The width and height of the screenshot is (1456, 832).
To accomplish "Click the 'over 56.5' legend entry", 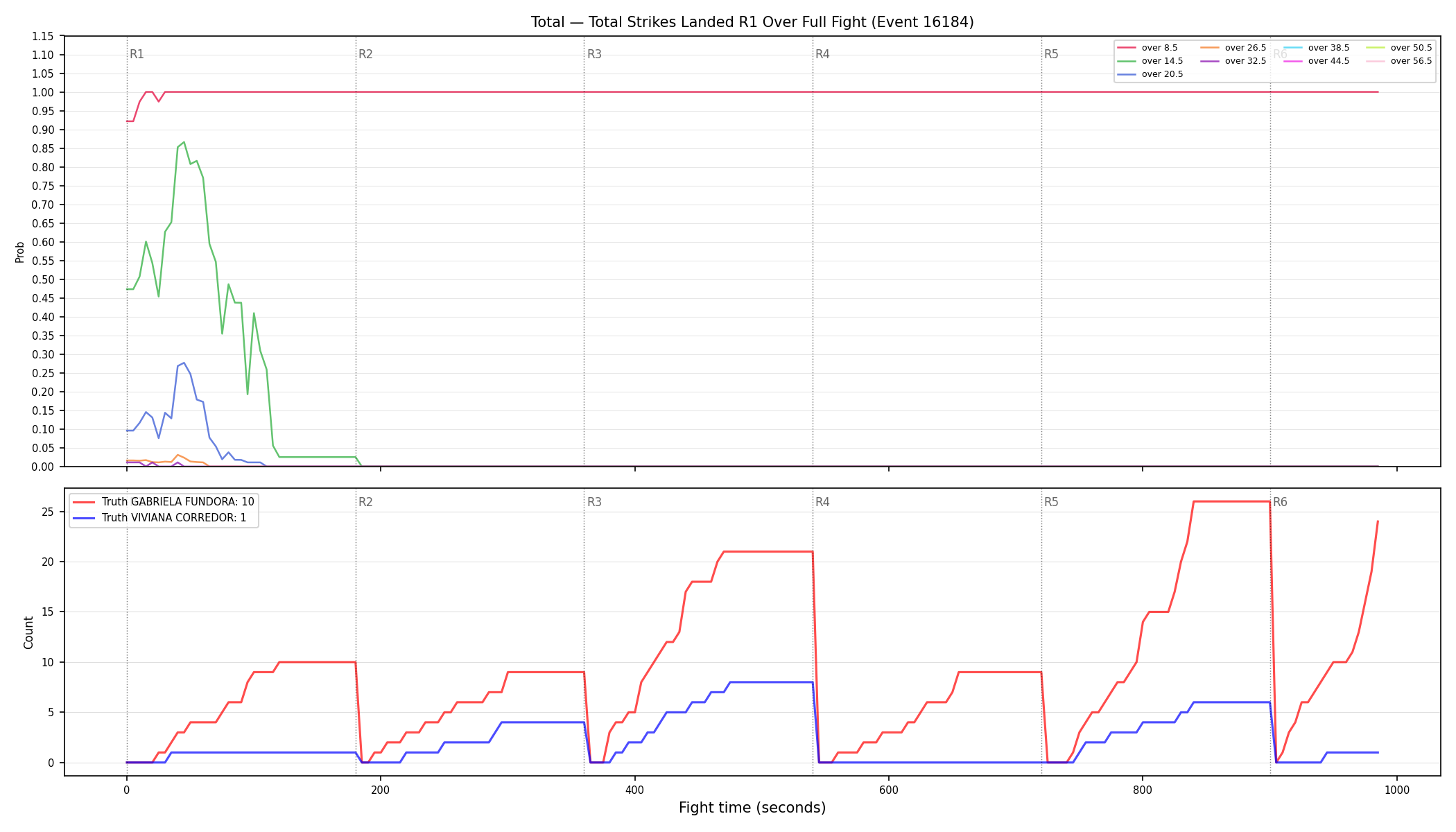I will pos(1399,61).
